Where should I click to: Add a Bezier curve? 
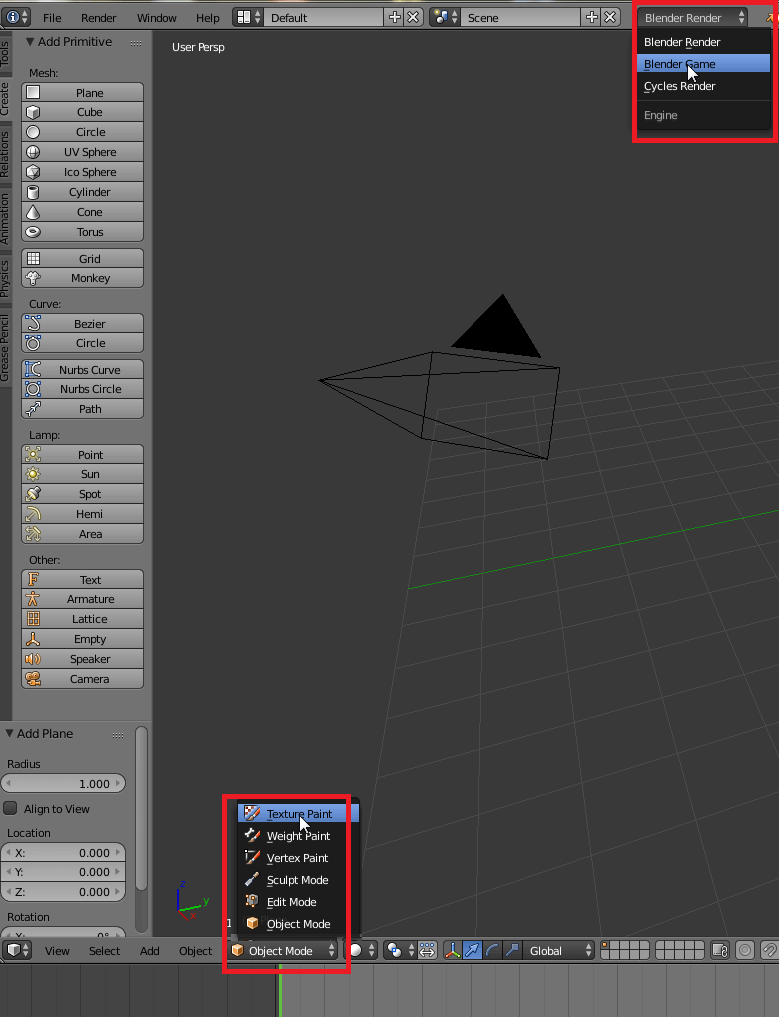(82, 324)
